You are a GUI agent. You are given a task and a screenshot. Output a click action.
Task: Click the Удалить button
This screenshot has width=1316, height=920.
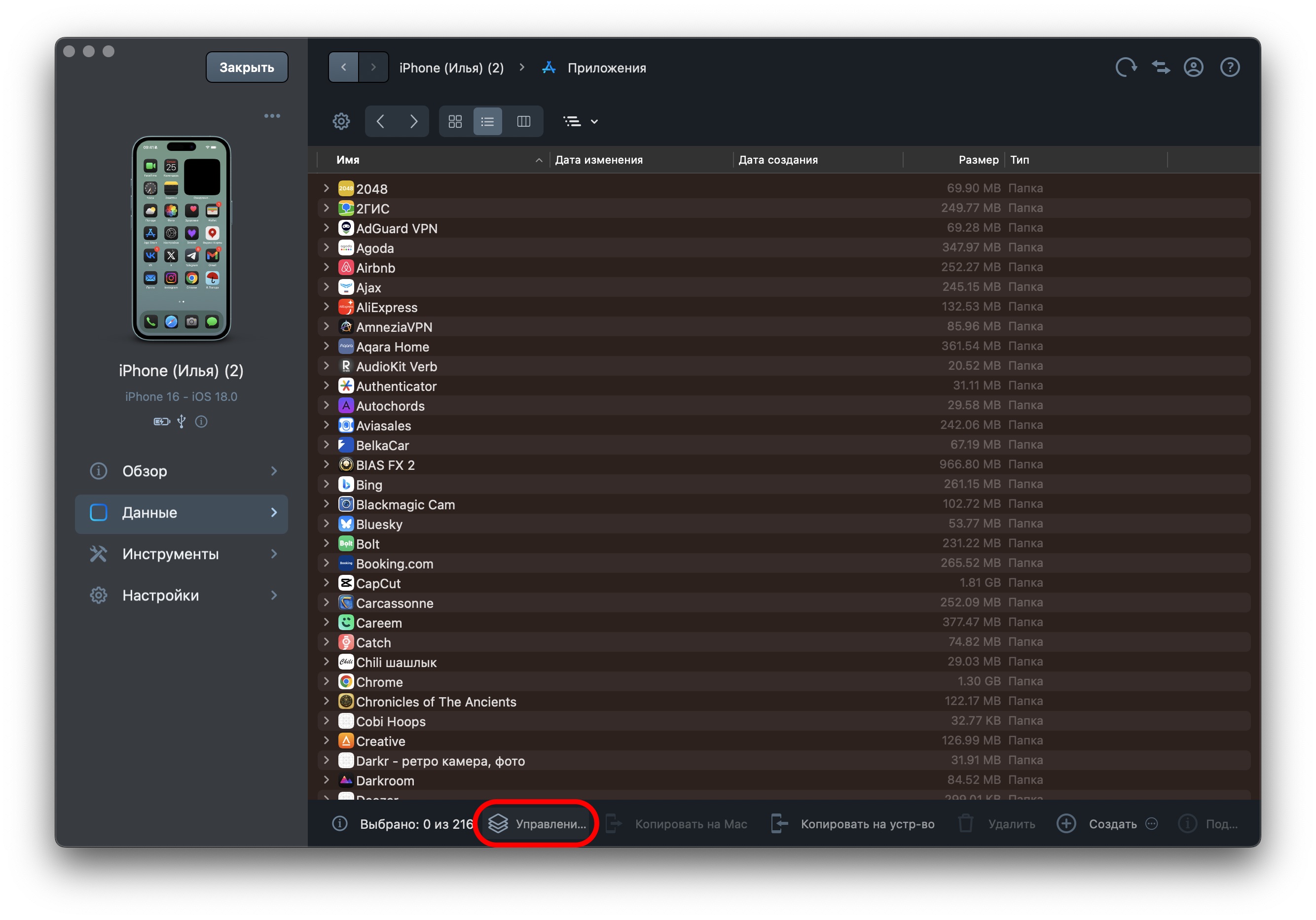click(996, 824)
